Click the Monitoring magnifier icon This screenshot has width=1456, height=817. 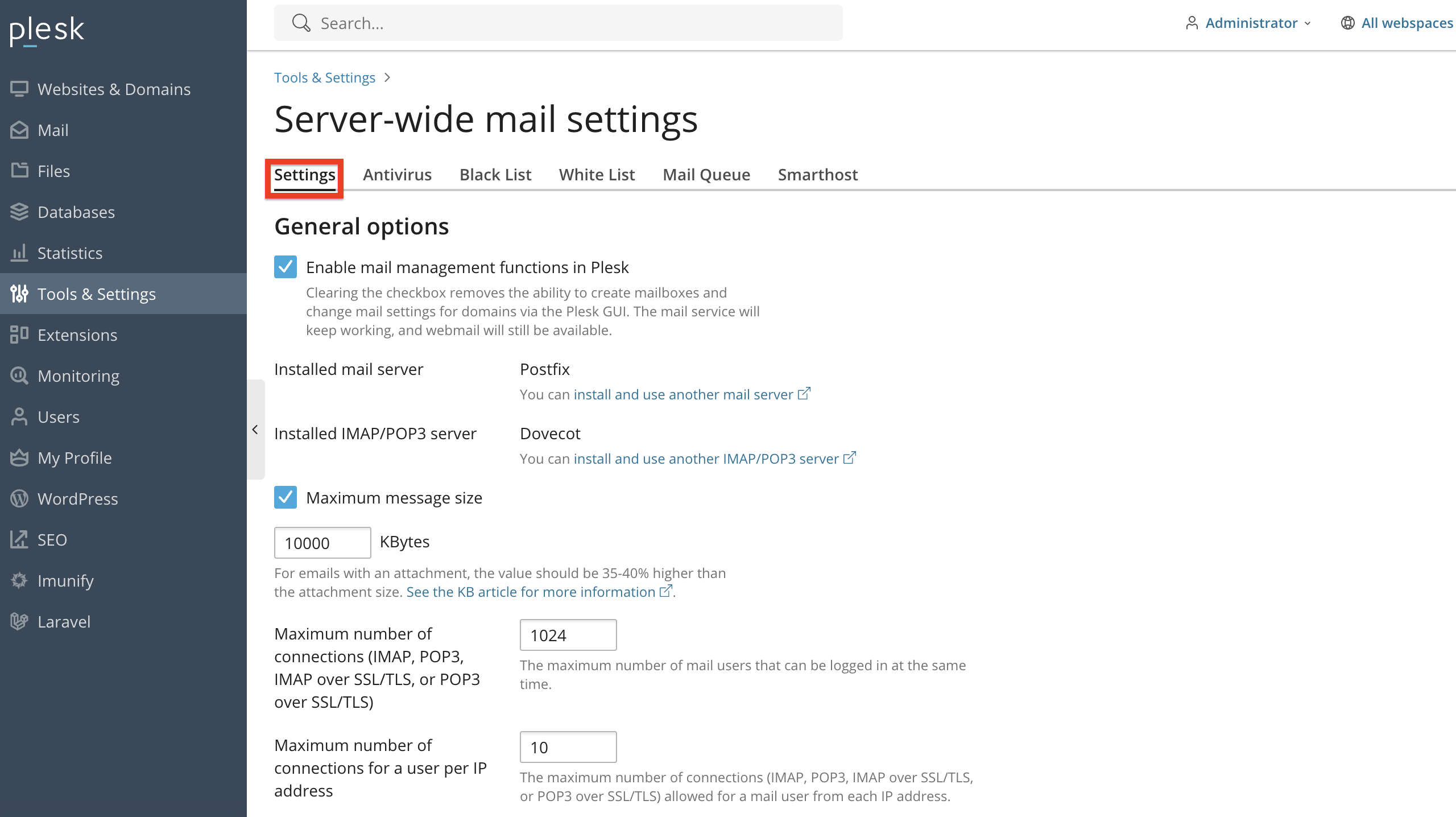19,376
